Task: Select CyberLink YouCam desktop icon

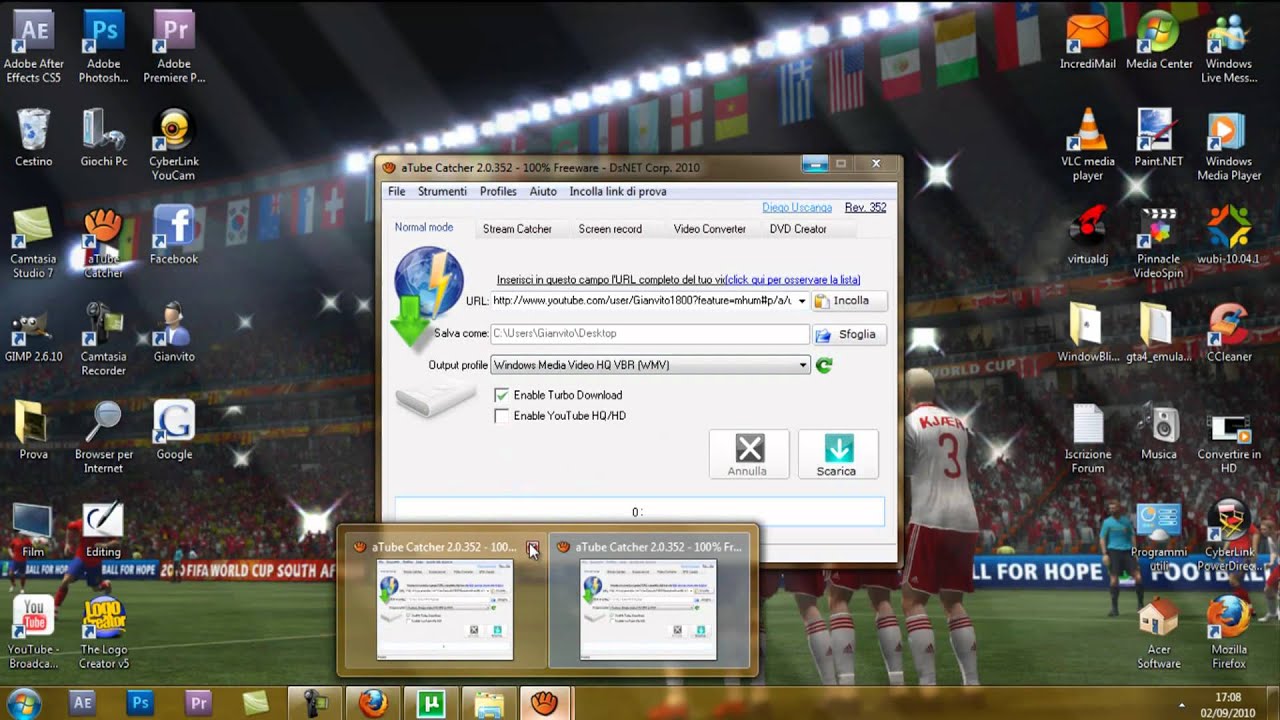Action: (174, 145)
